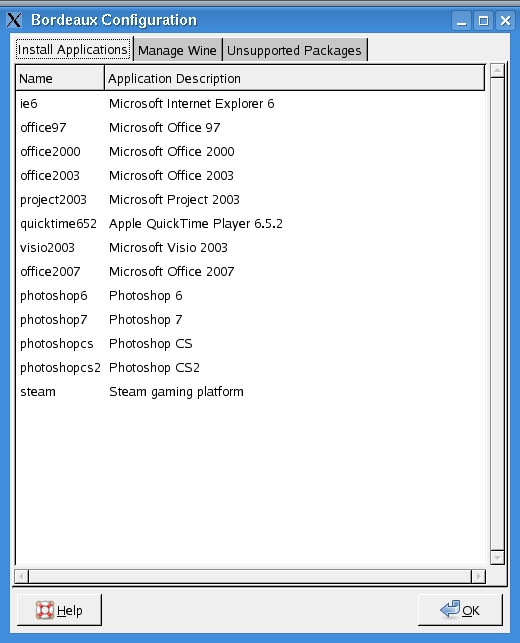Click the horizontal scrollbar track

tap(250, 576)
